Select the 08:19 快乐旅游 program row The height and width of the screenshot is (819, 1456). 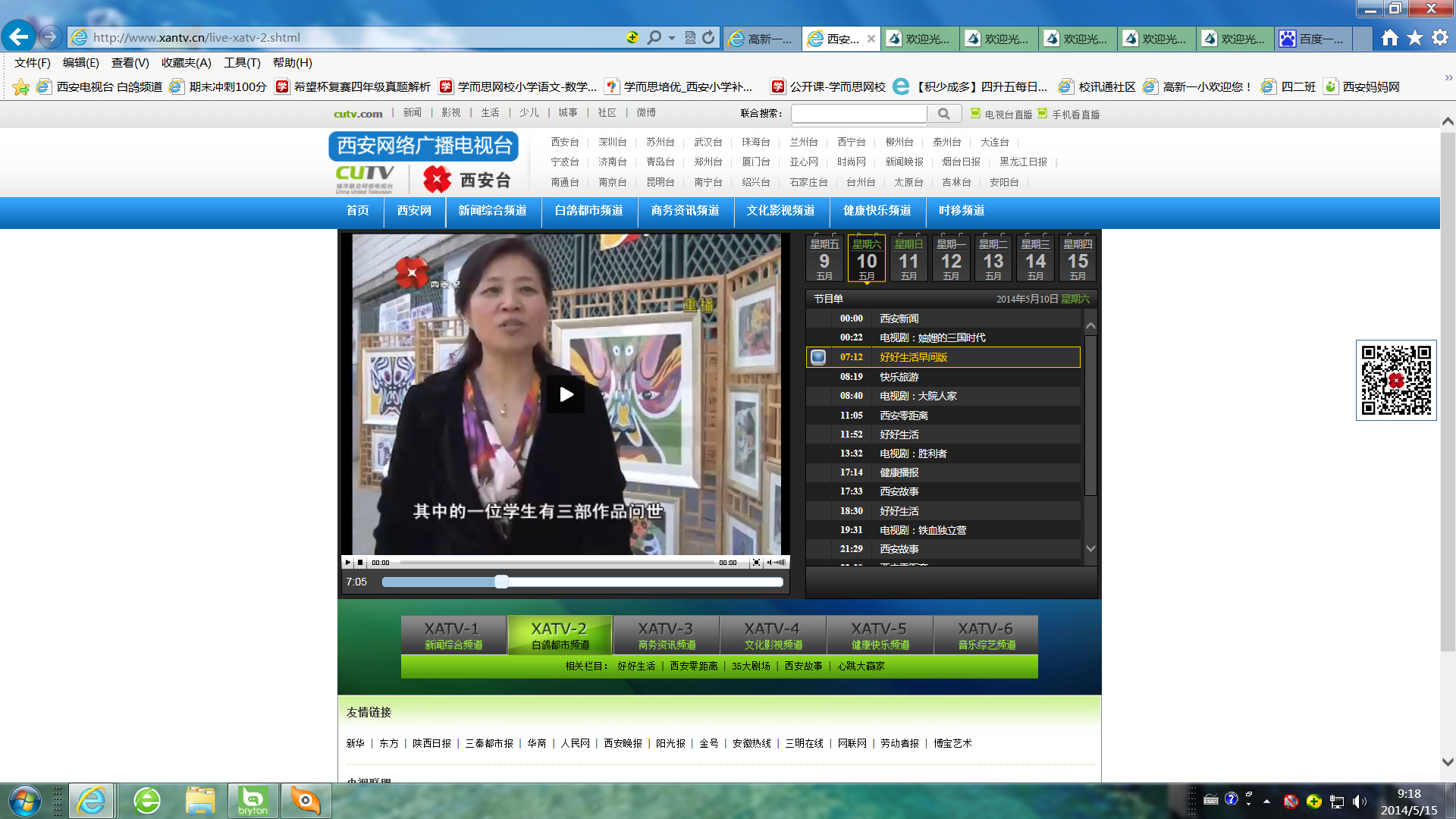click(943, 377)
